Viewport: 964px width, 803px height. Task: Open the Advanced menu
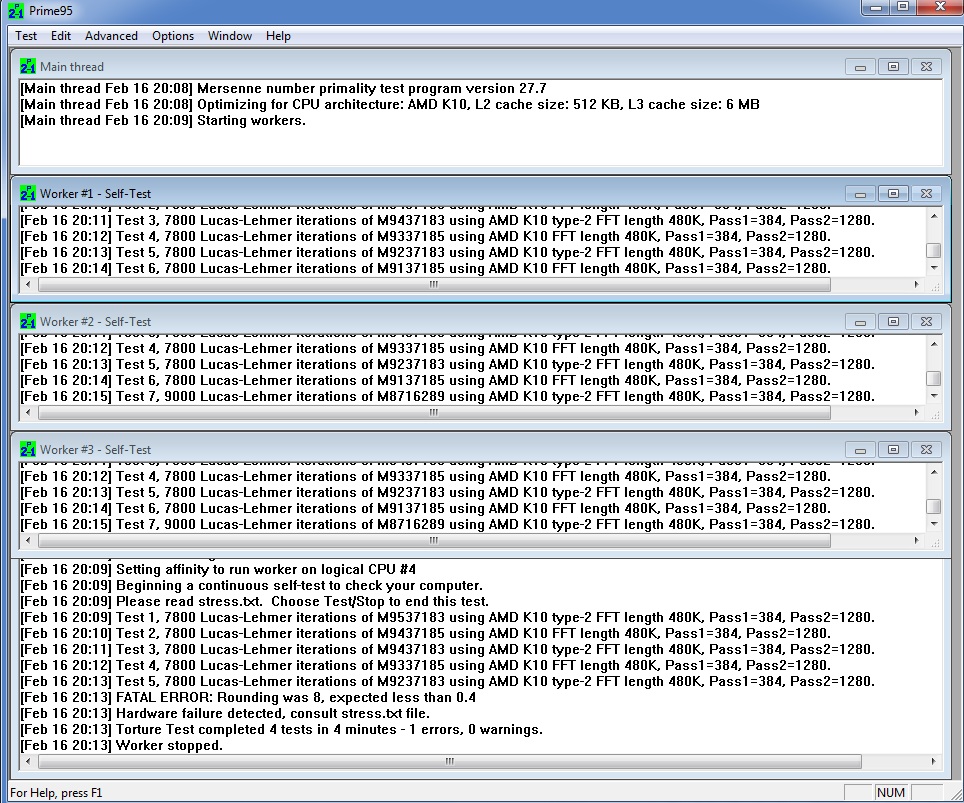111,36
